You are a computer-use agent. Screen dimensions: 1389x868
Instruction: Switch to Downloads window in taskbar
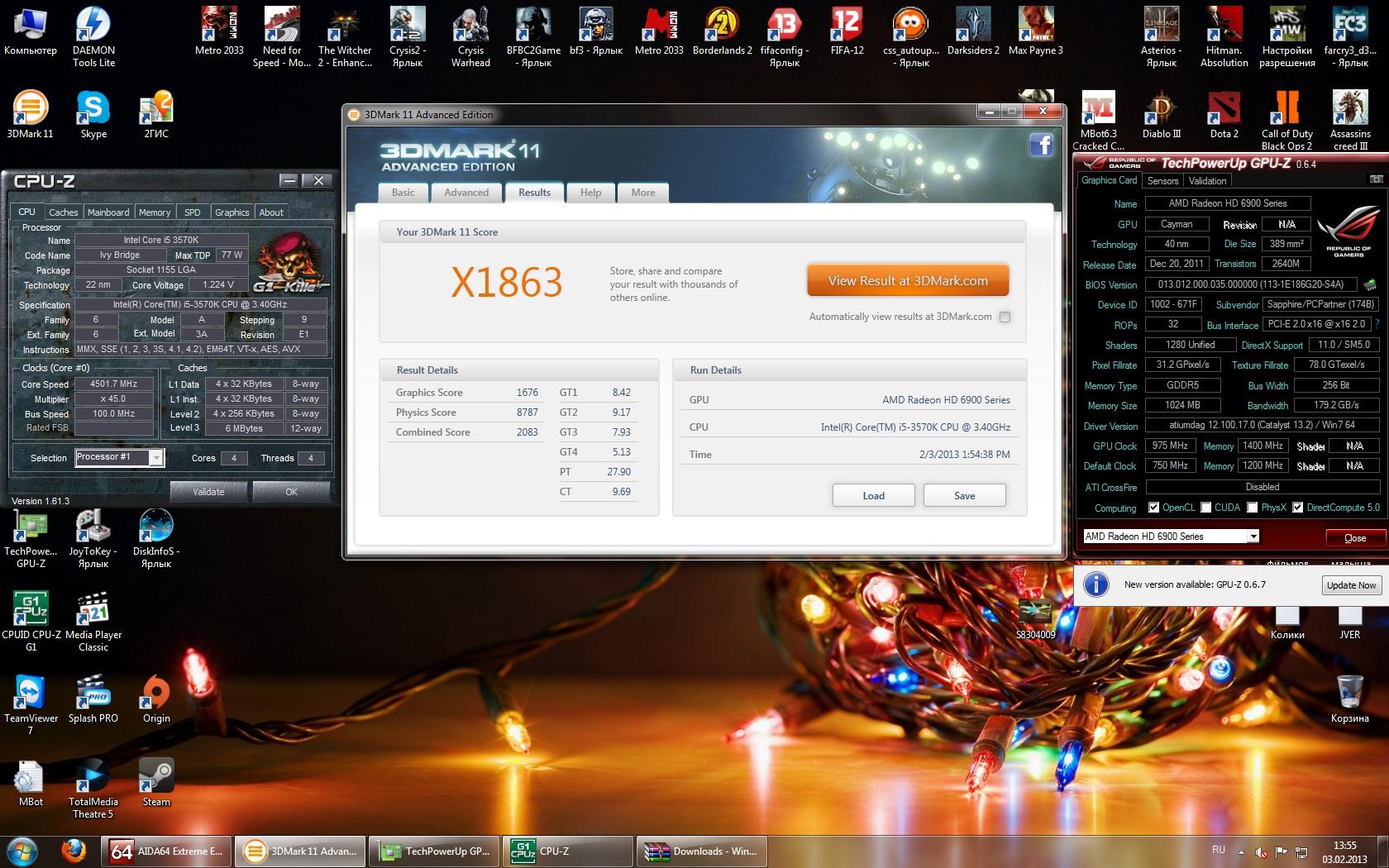coord(701,851)
